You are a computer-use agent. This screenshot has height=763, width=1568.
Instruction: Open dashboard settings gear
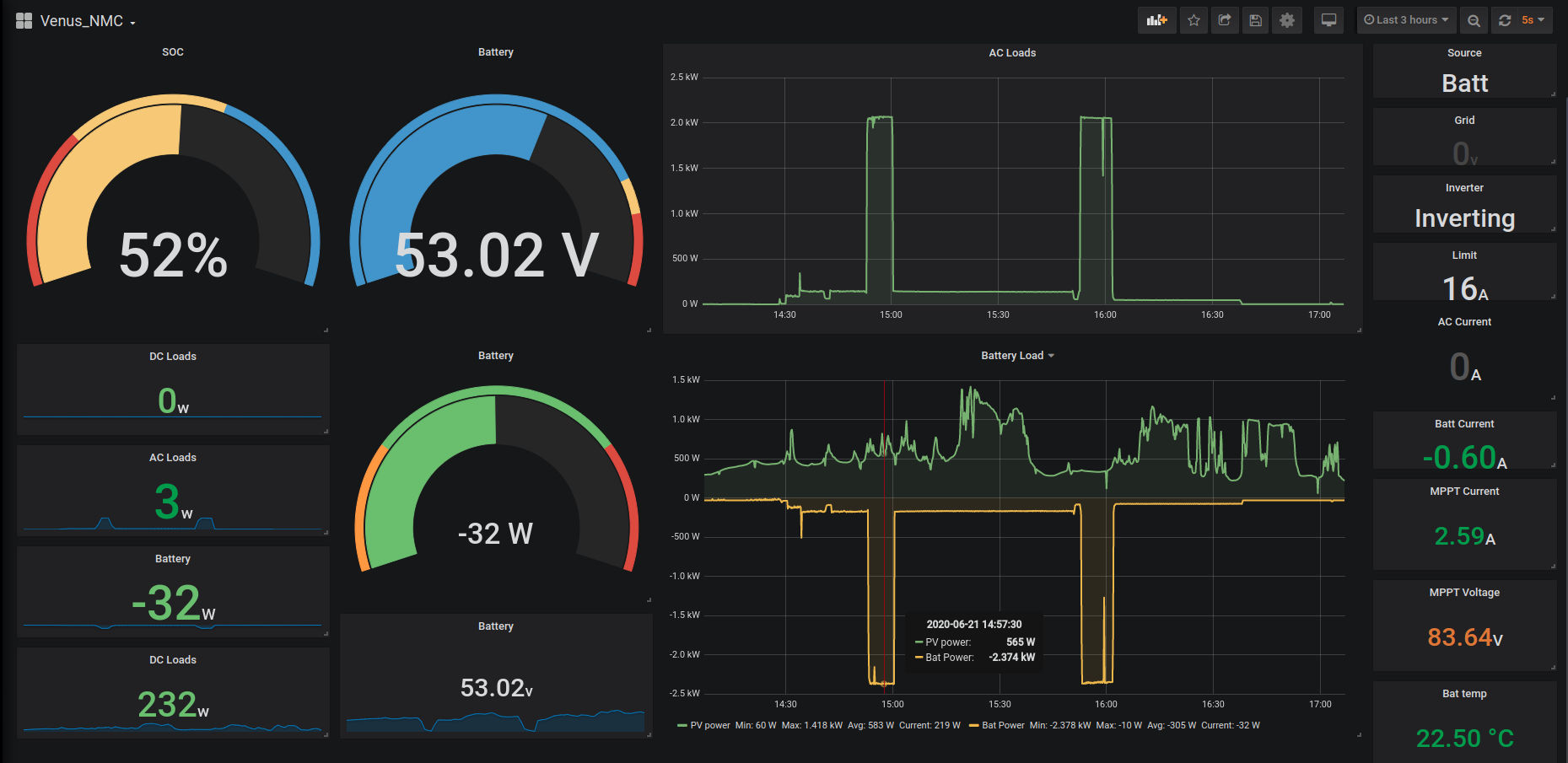coord(1287,20)
